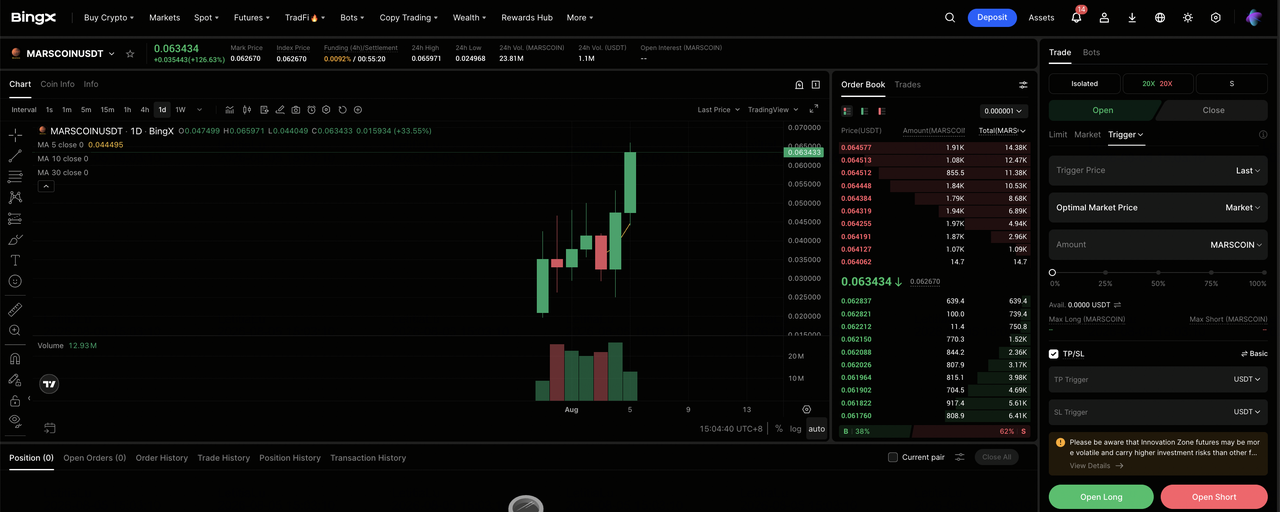The image size is (1280, 512).
Task: Open notifications bell with badge 14
Action: (x=1076, y=17)
